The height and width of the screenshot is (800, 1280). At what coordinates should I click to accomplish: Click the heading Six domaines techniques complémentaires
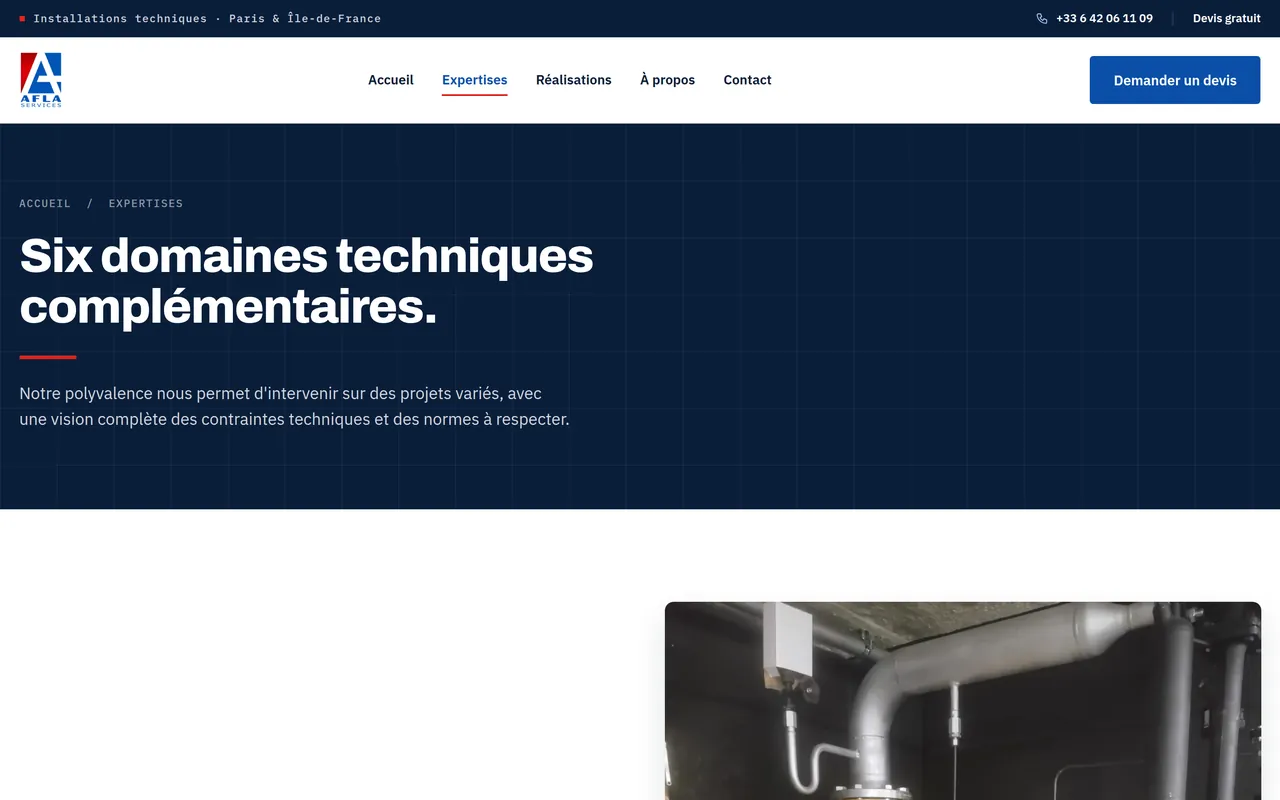[307, 281]
